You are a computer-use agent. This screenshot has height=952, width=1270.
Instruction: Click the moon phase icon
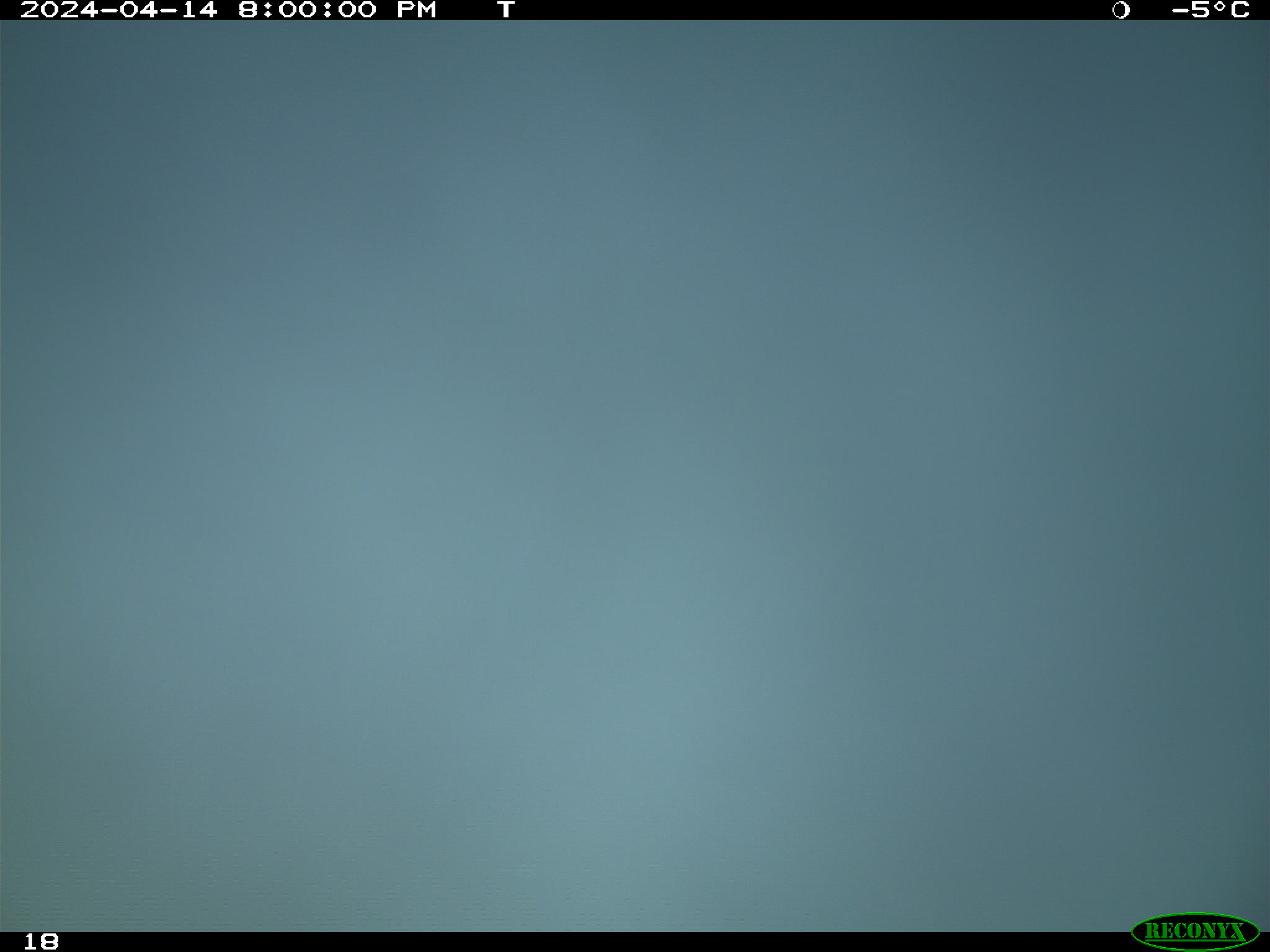[1121, 10]
